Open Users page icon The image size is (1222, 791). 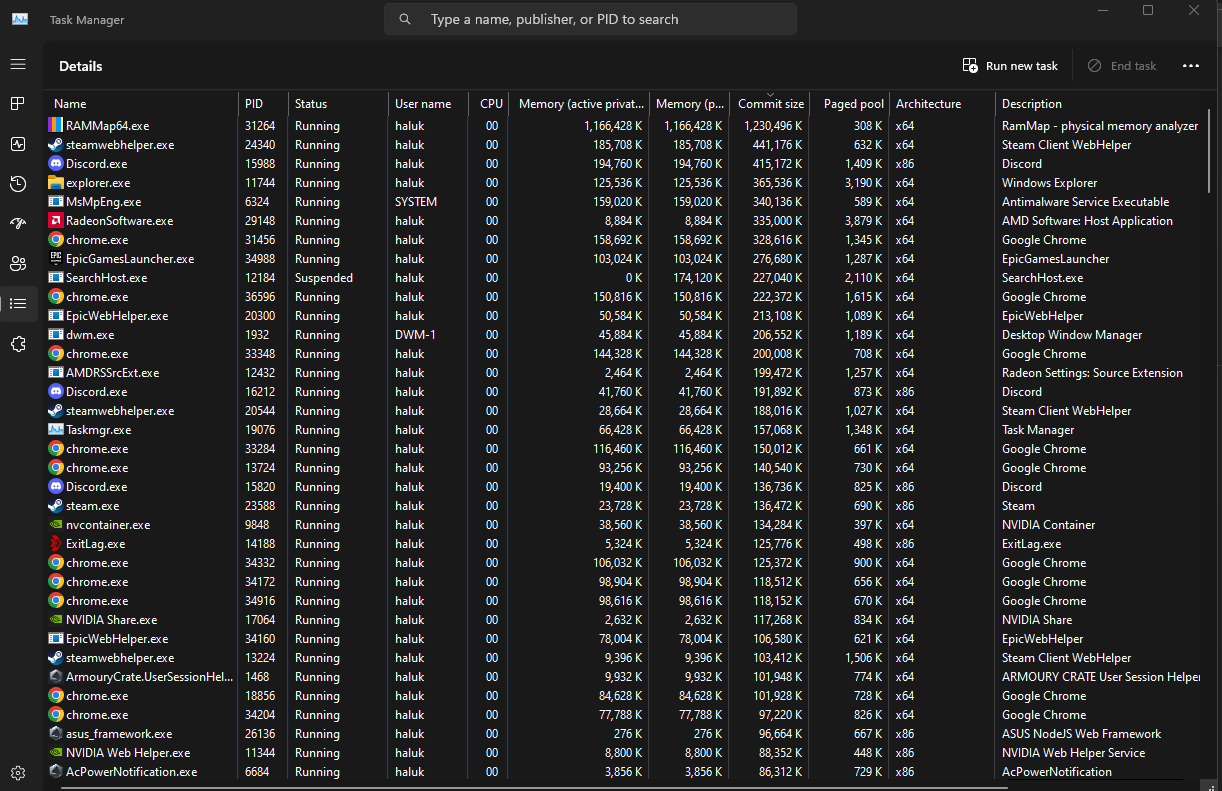(18, 263)
